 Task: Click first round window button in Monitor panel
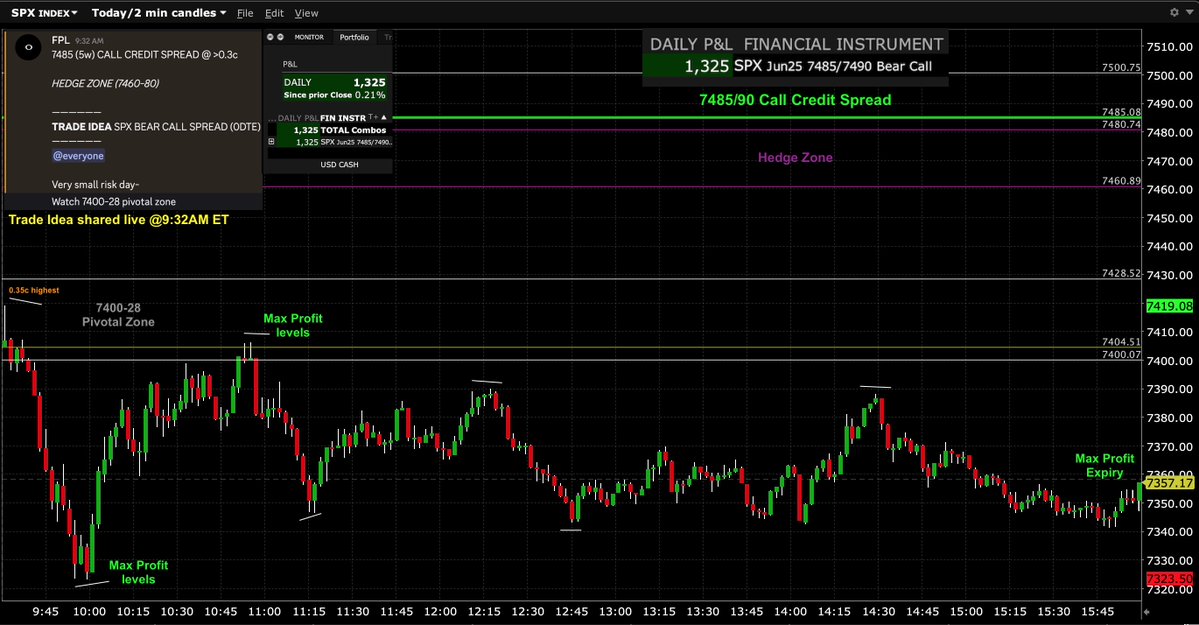(270, 37)
